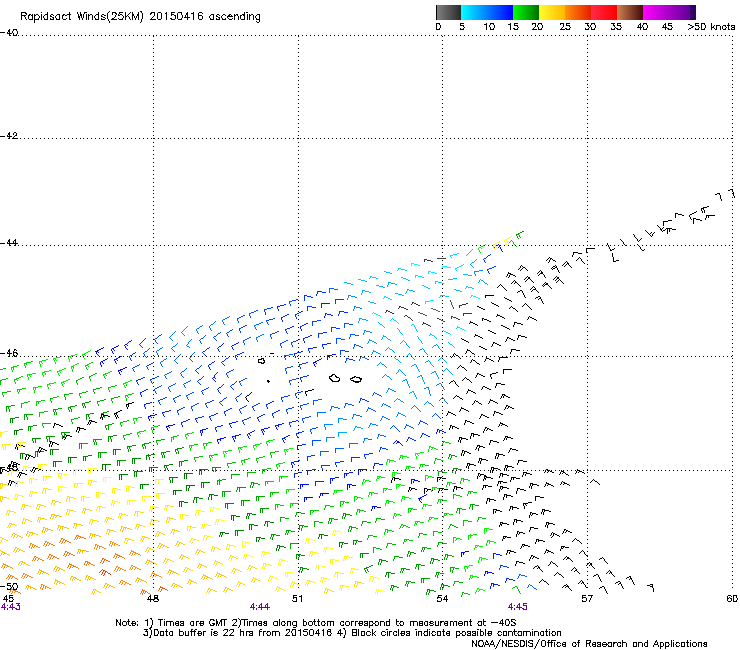Click the latitude axis label -40
Viewport: 740px width, 650px height.
(9, 33)
